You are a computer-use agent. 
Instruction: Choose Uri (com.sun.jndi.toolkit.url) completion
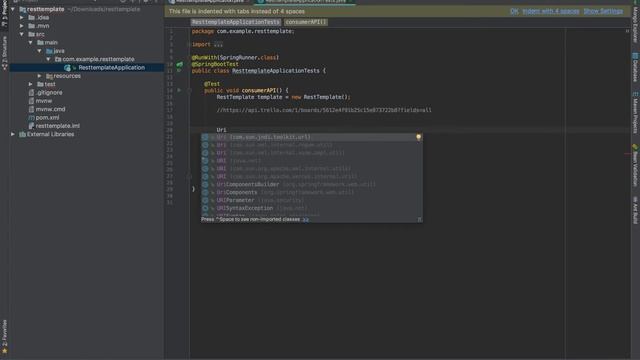click(311, 137)
